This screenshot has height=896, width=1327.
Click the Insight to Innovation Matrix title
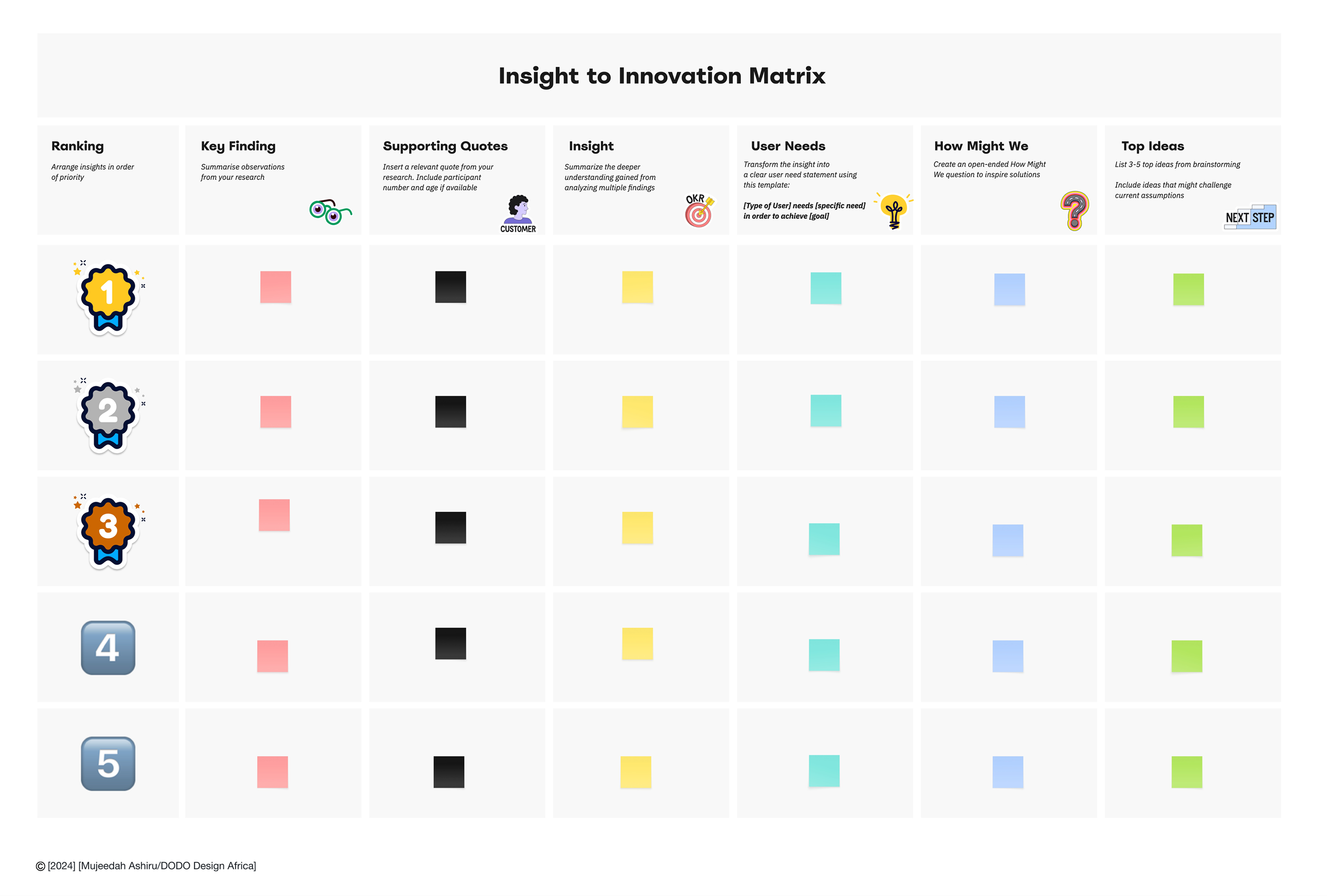(662, 76)
